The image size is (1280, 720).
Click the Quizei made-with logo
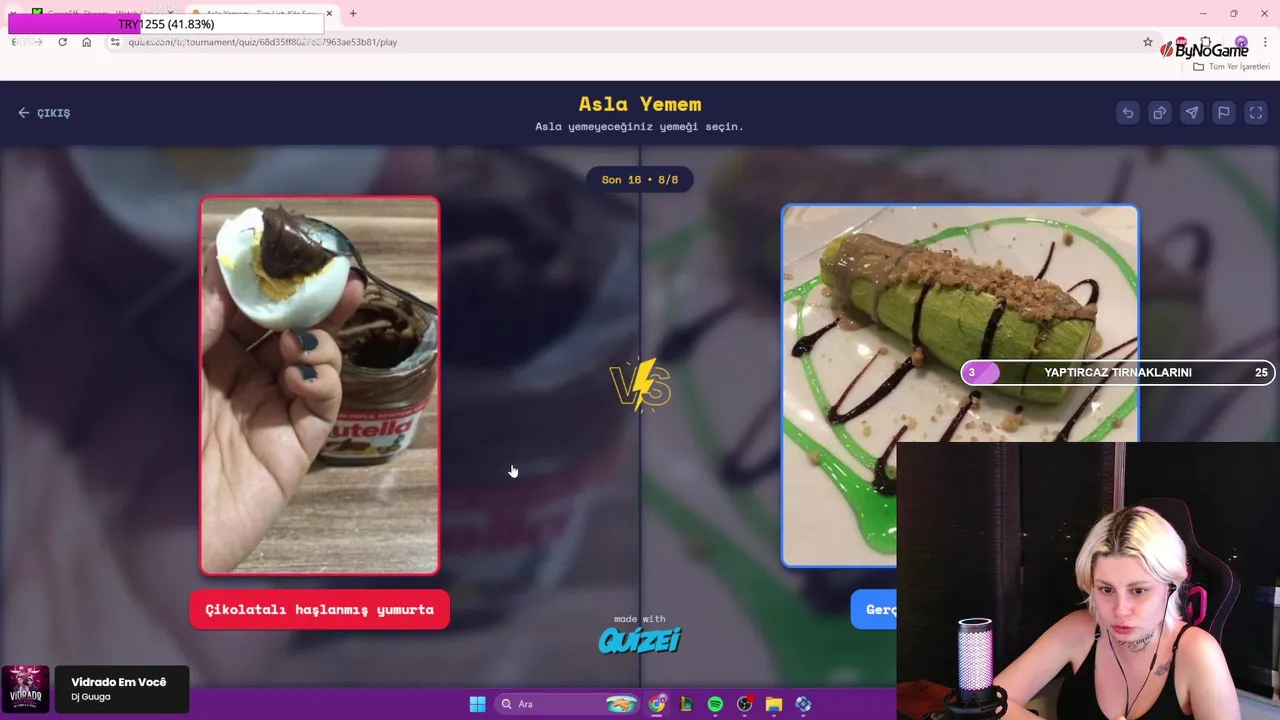click(640, 634)
